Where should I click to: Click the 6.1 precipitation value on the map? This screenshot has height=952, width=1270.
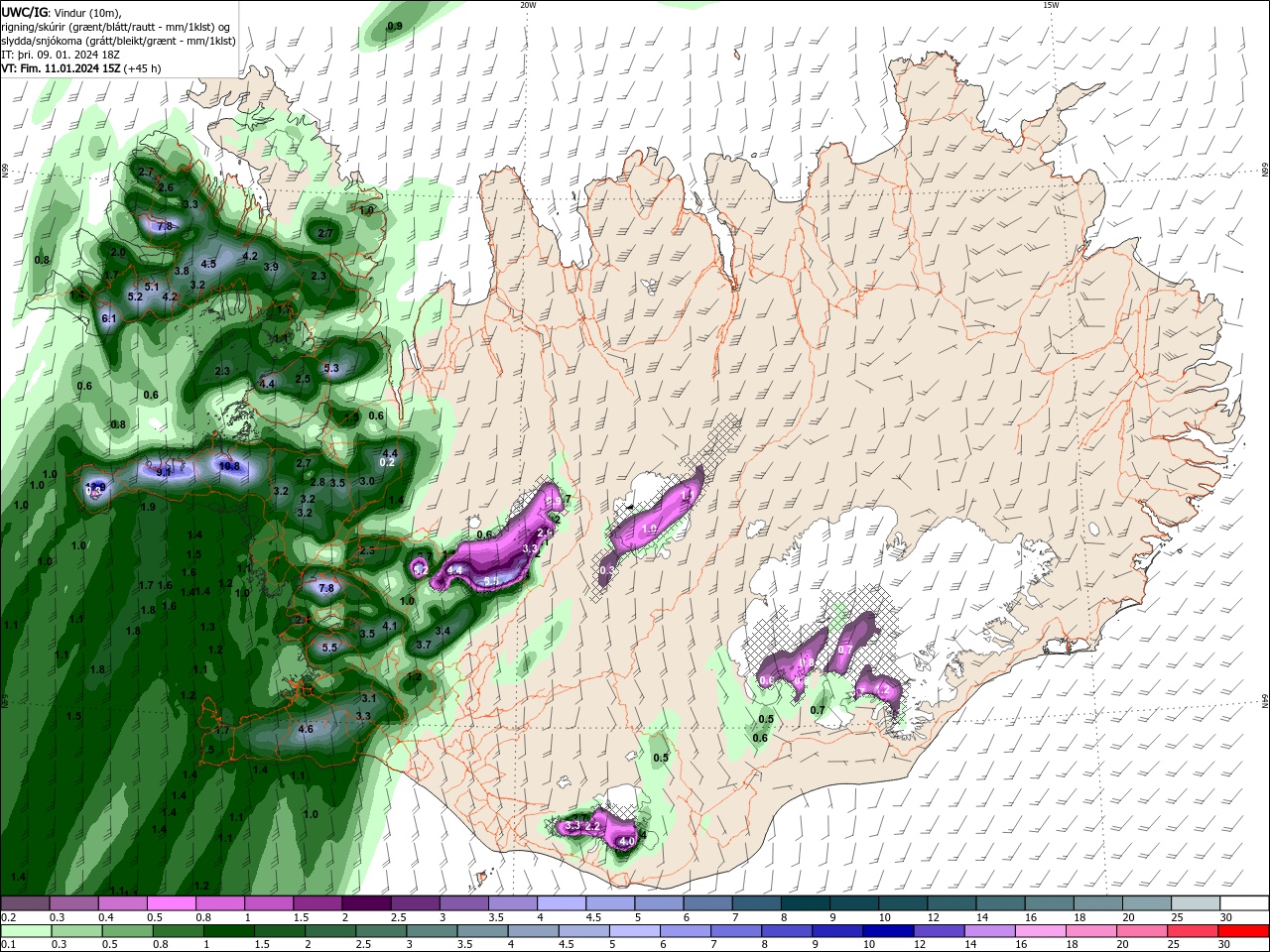(x=110, y=318)
